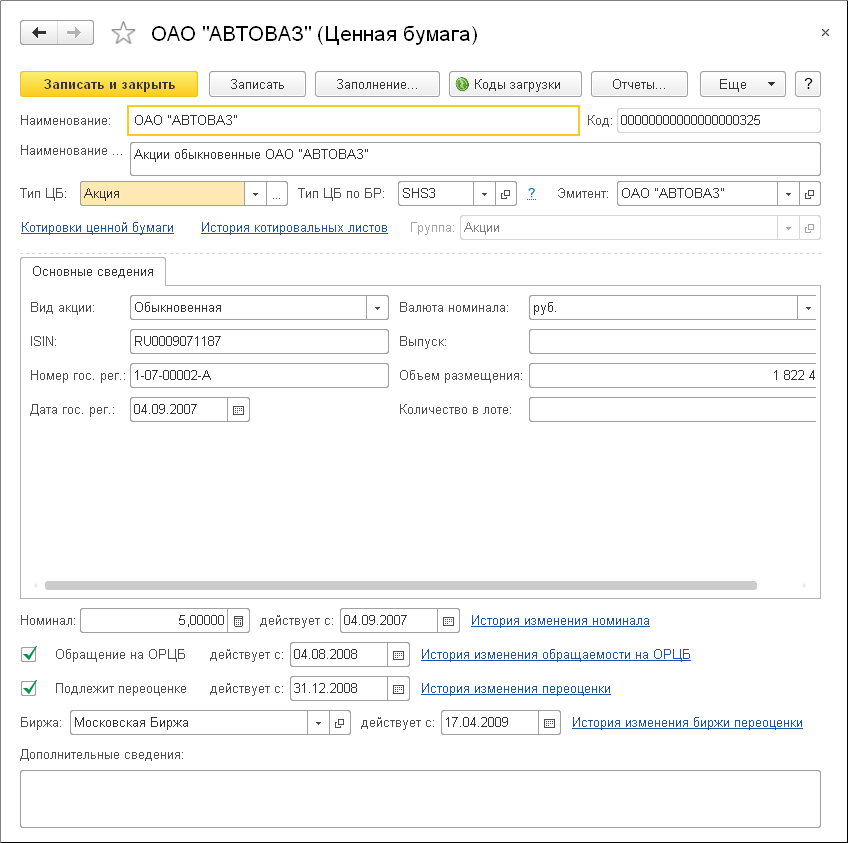Open the Еще menu button
The width and height of the screenshot is (848, 843).
(x=743, y=84)
